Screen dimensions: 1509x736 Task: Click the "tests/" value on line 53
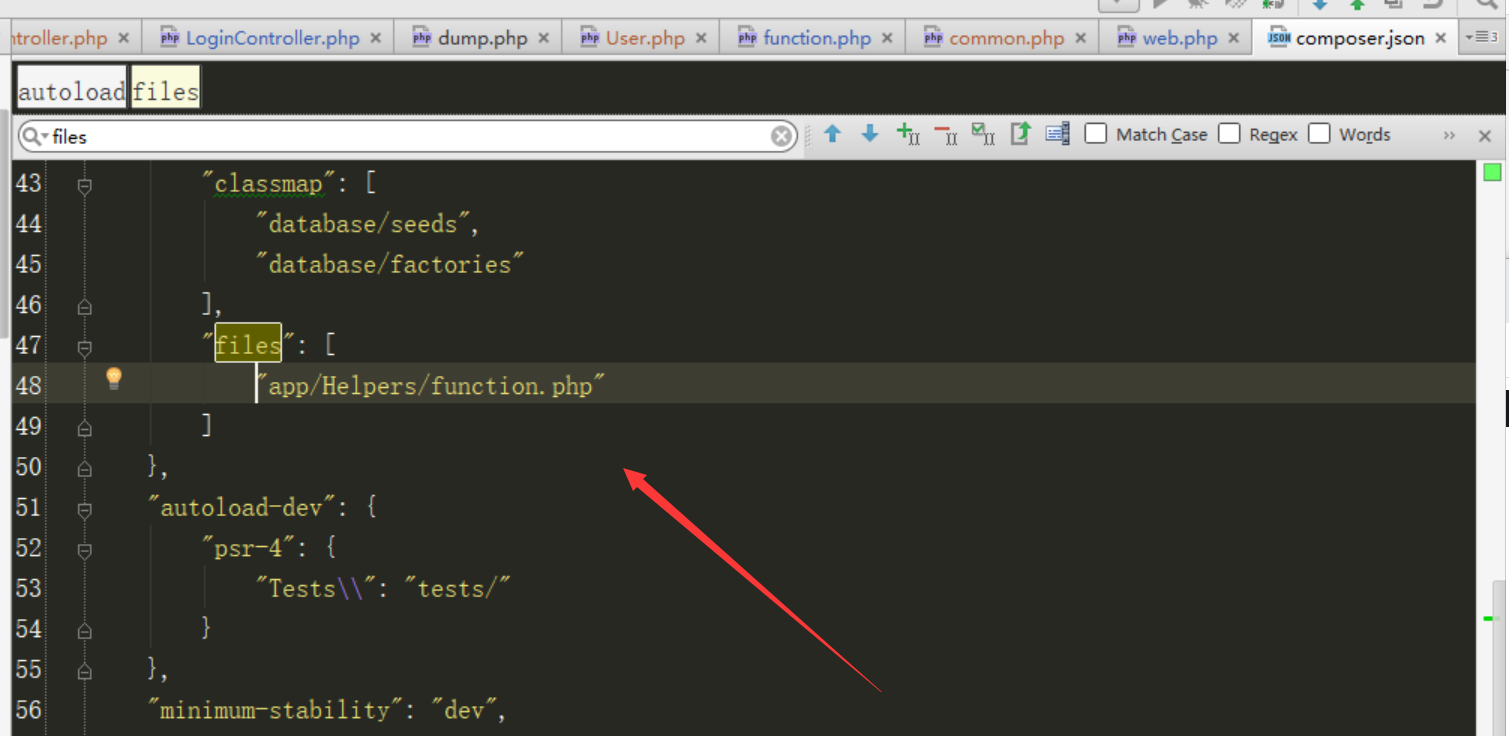point(457,588)
